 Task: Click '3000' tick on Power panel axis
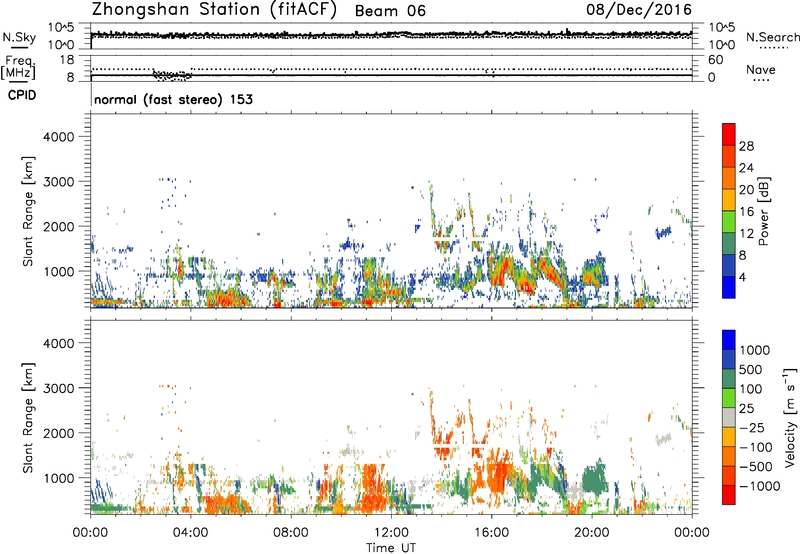tap(59, 182)
